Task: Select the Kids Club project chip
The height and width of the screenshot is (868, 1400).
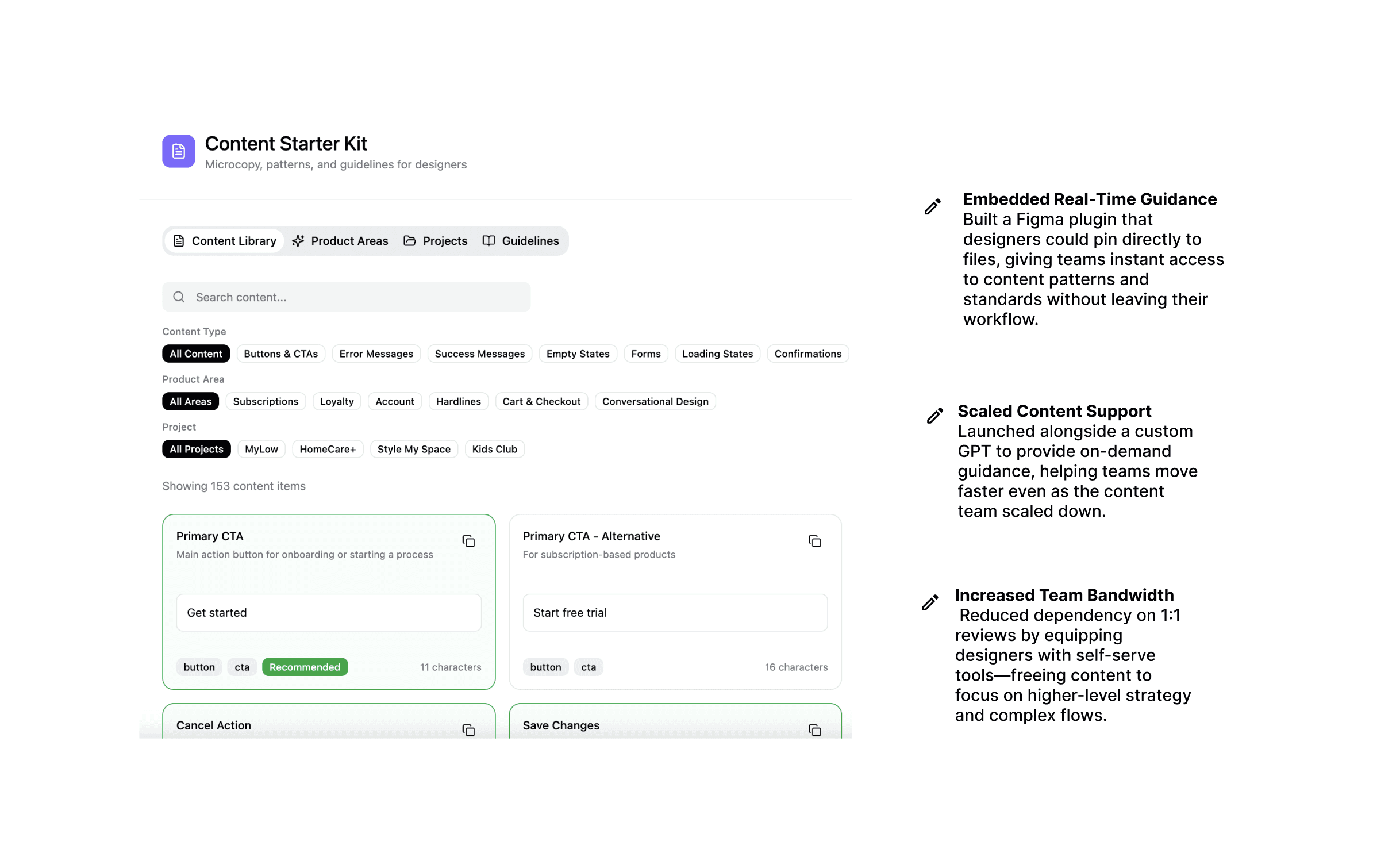Action: (x=494, y=449)
